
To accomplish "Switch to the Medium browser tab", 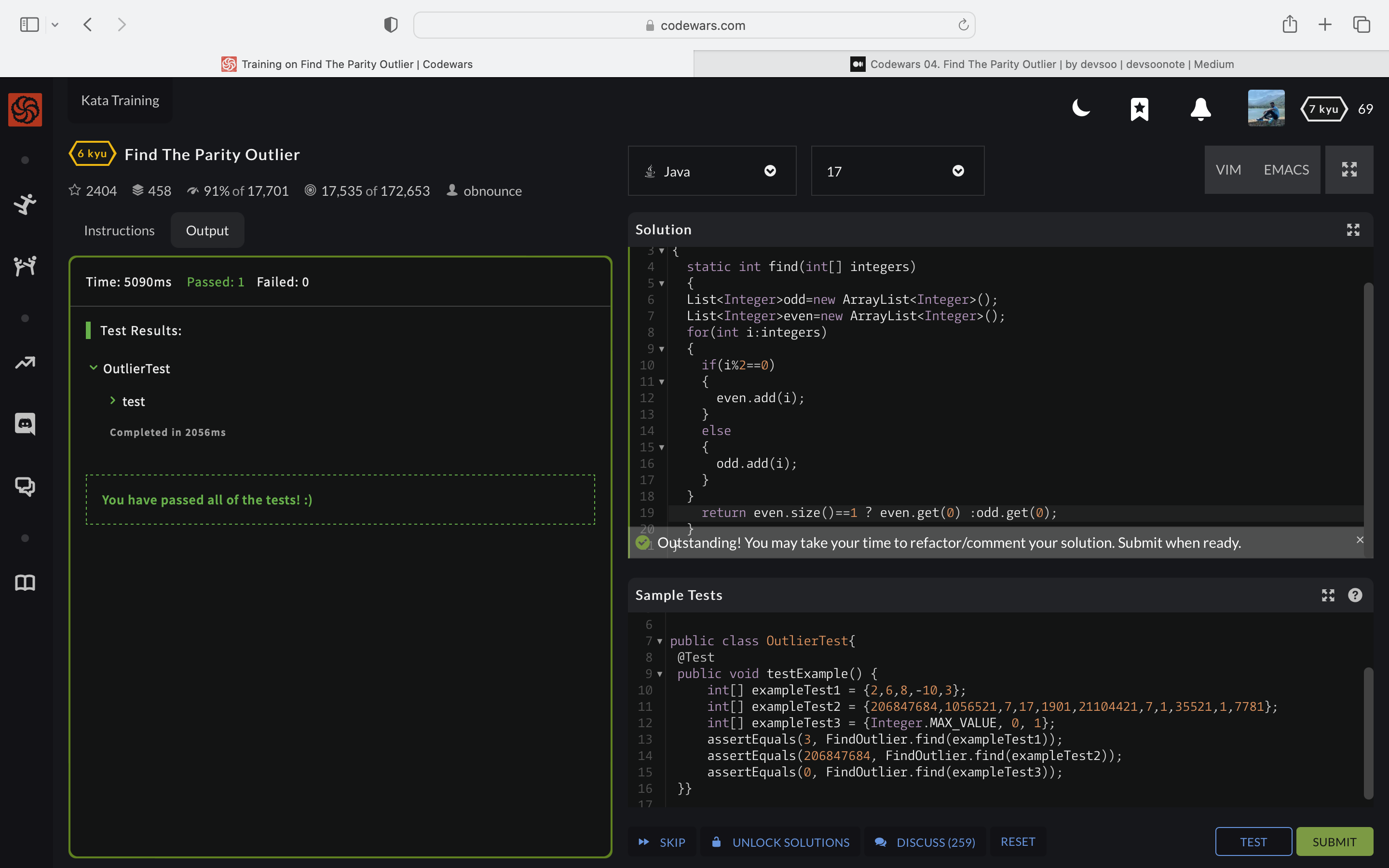I will [x=1041, y=64].
